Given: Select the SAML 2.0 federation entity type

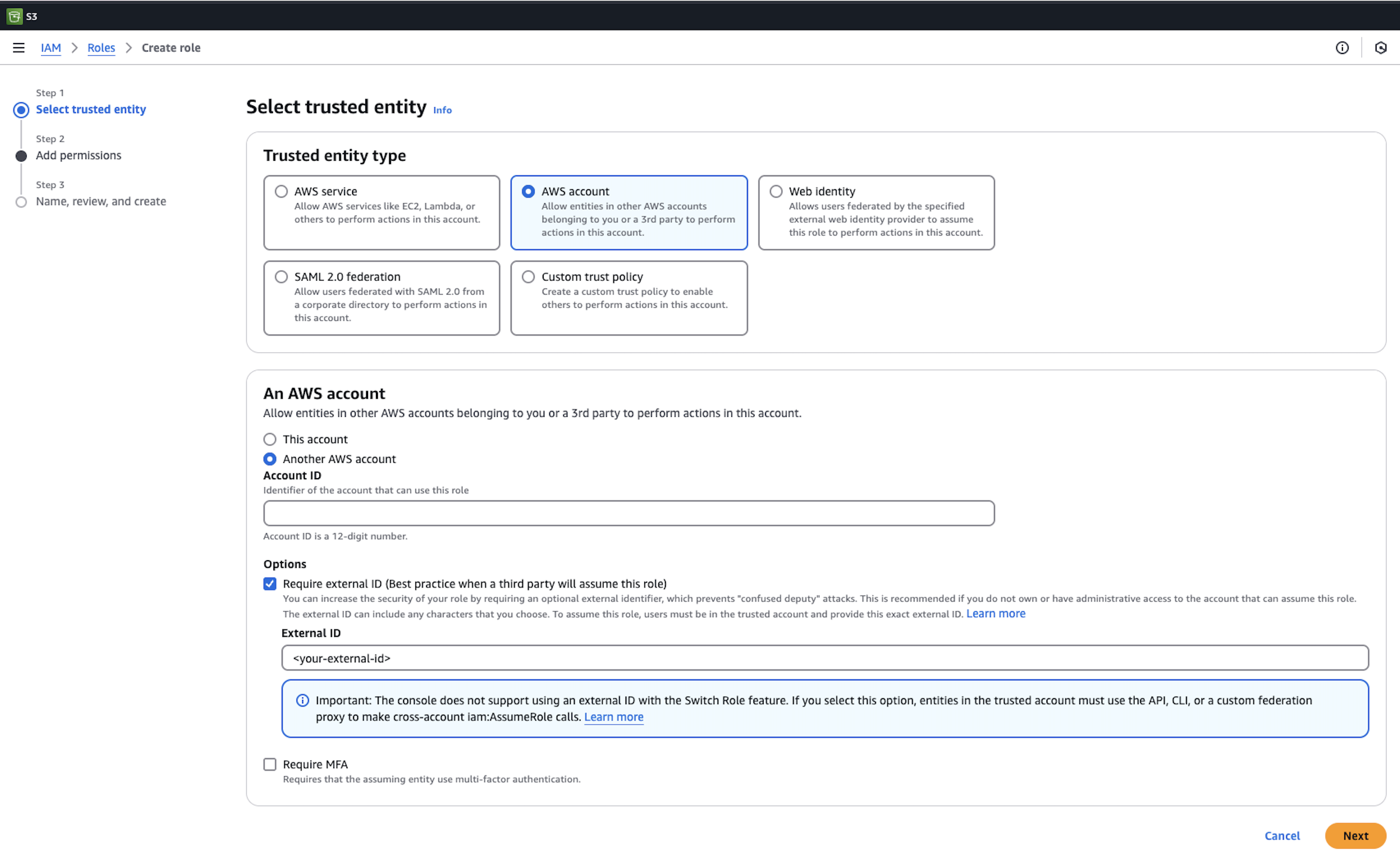Looking at the screenshot, I should point(281,276).
